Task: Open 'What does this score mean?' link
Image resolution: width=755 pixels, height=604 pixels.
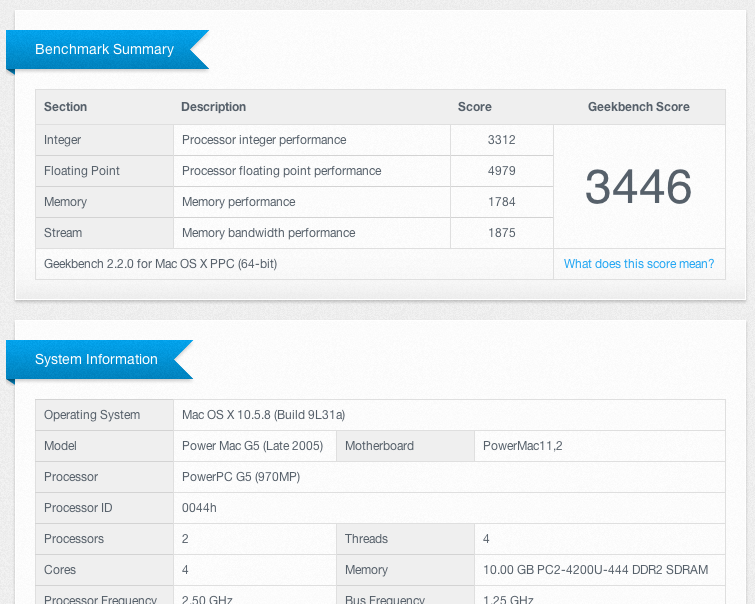Action: coord(638,264)
